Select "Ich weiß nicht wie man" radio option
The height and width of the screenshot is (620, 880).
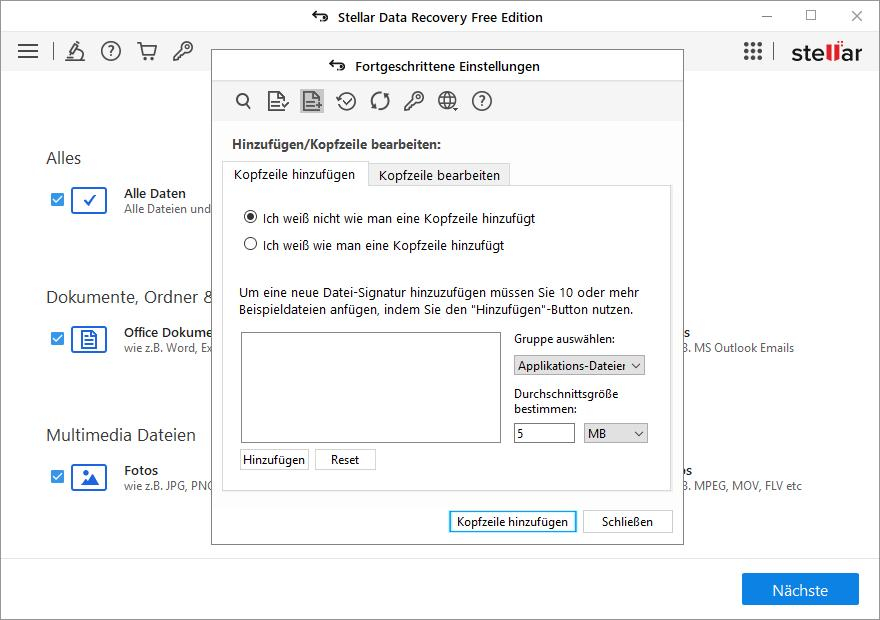click(x=251, y=217)
